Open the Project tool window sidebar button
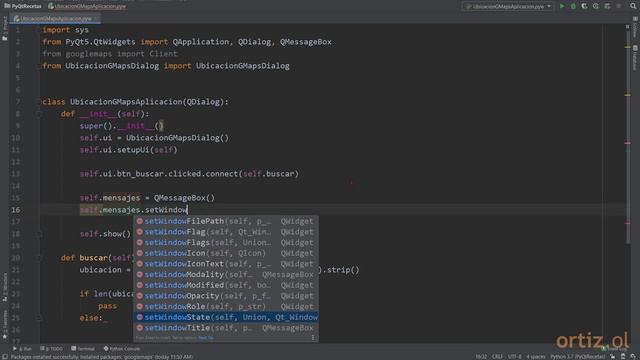640x360 pixels. 4,28
